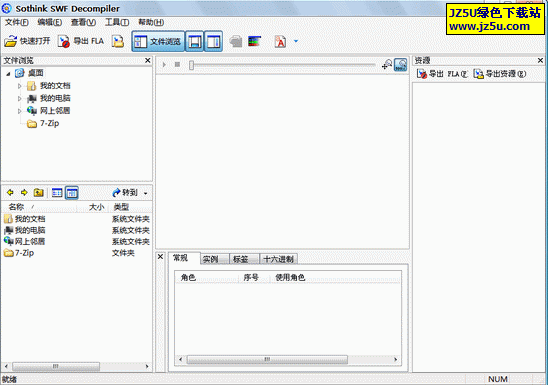
Task: Click the red A PDF toolbar icon
Action: (280, 42)
